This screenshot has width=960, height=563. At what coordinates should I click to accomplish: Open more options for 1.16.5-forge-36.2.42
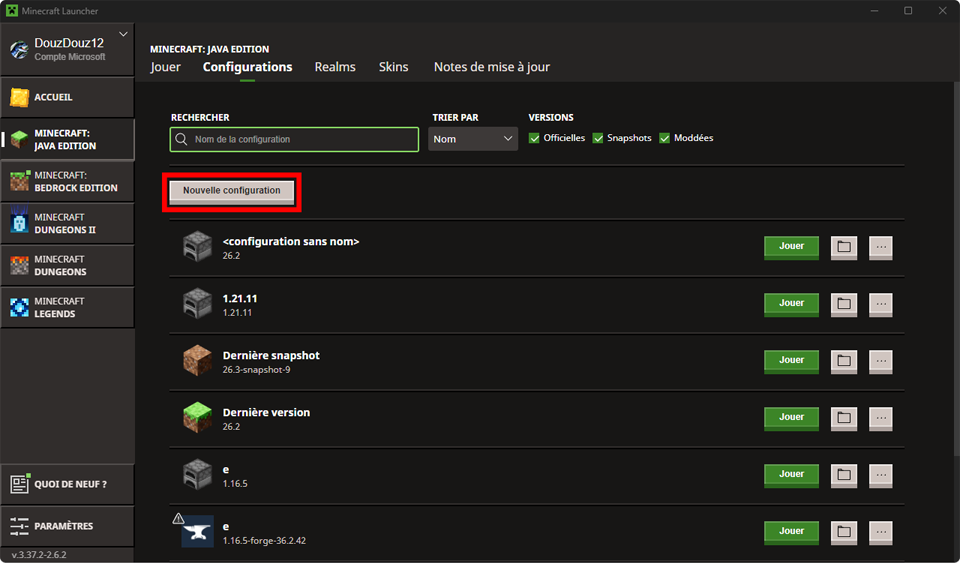[880, 532]
